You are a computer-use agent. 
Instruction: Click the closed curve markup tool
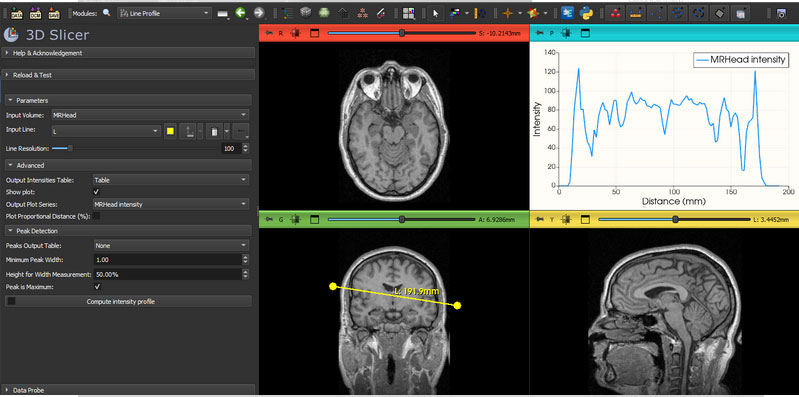(698, 13)
